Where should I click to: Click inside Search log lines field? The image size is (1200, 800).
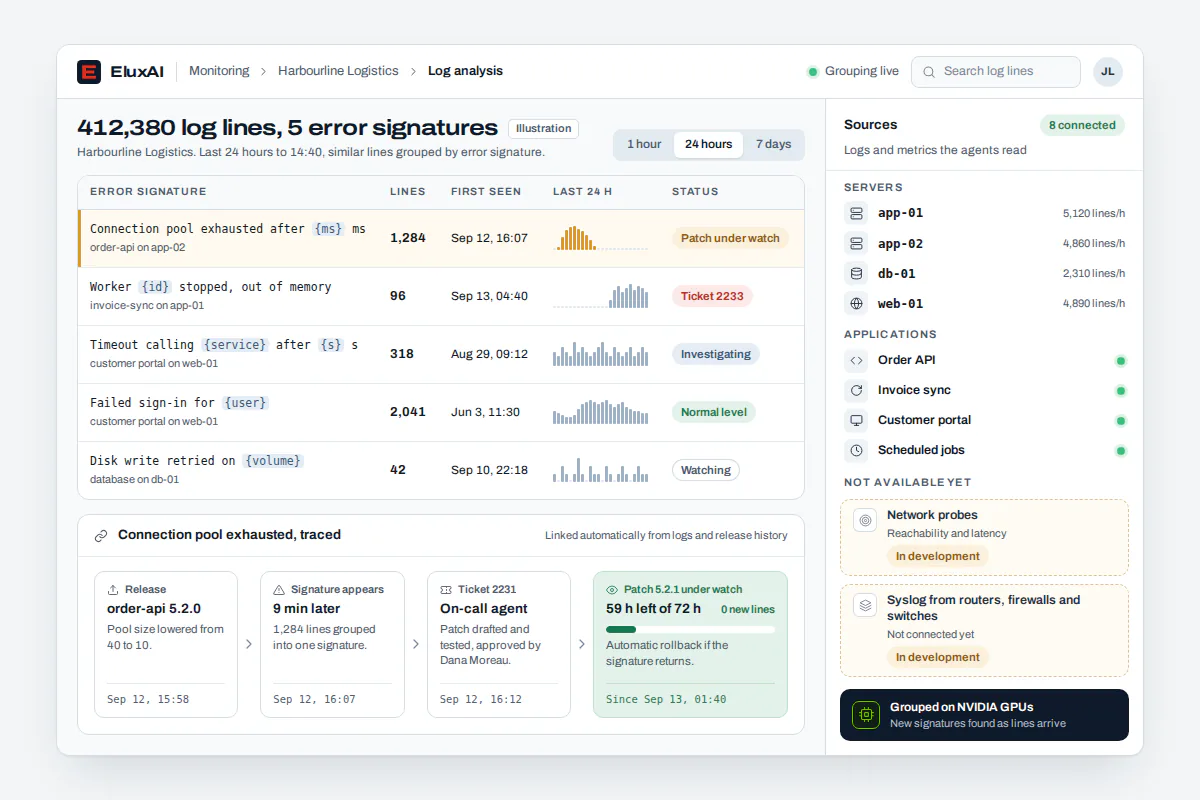[x=996, y=72]
